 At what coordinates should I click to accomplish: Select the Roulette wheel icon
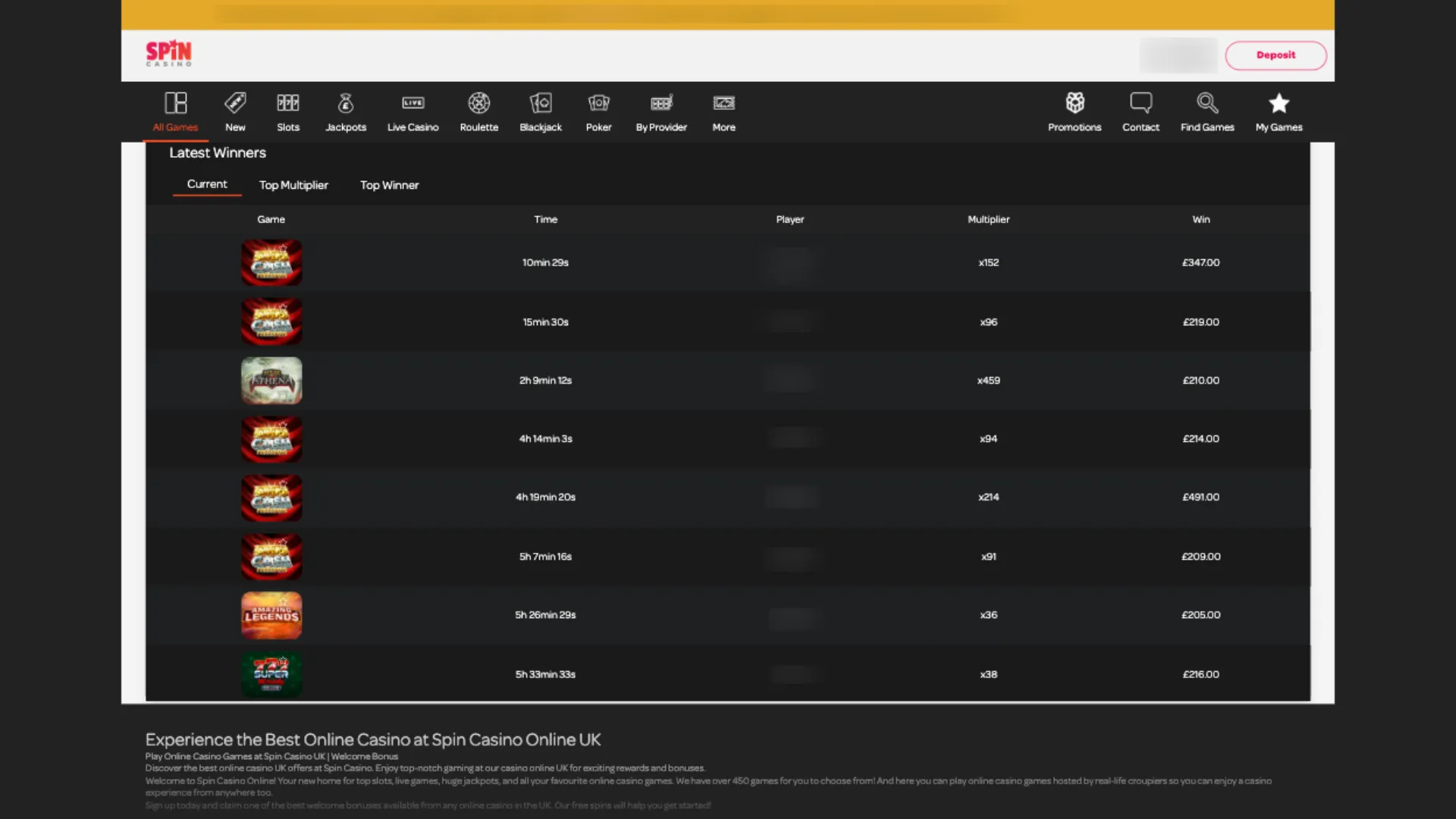[479, 102]
